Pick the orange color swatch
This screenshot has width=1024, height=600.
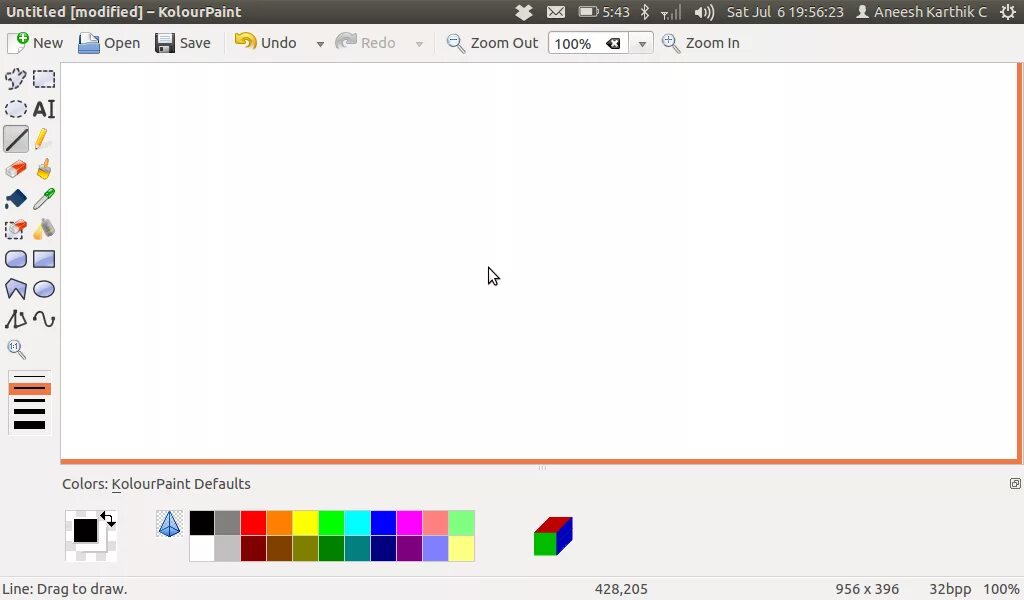[x=280, y=523]
